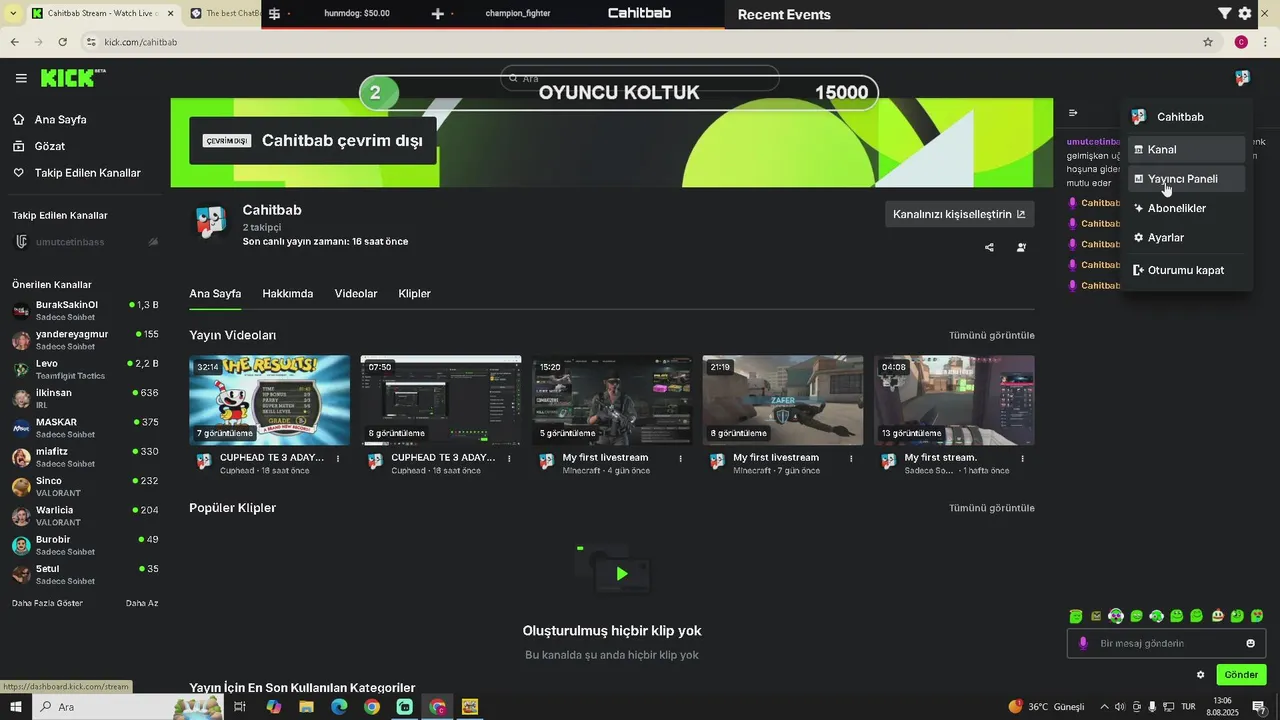Insert the first green emote in the emote row
Screen dimensions: 1280x720
1076,616
